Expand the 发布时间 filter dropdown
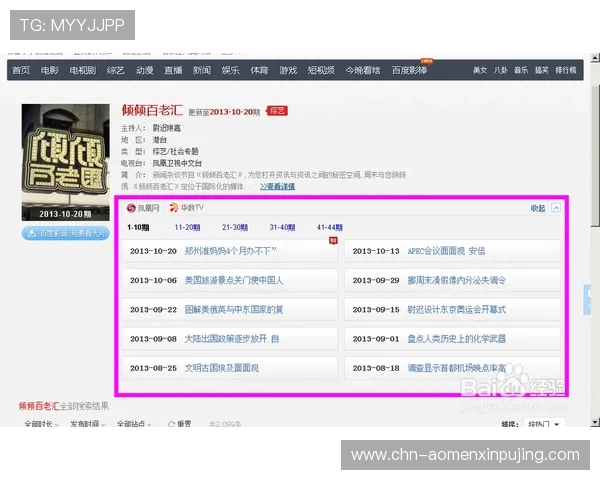The image size is (600, 480). point(88,424)
